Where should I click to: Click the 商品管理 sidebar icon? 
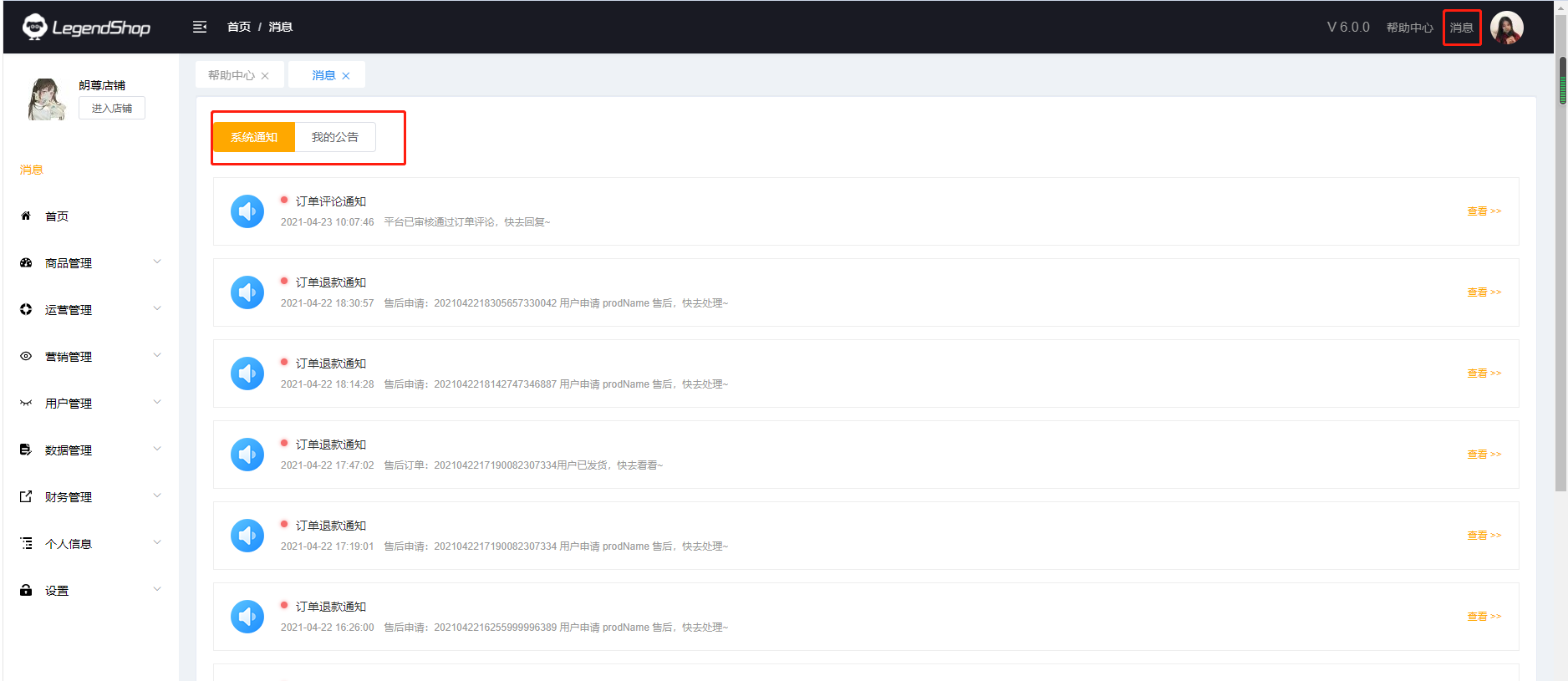point(26,263)
